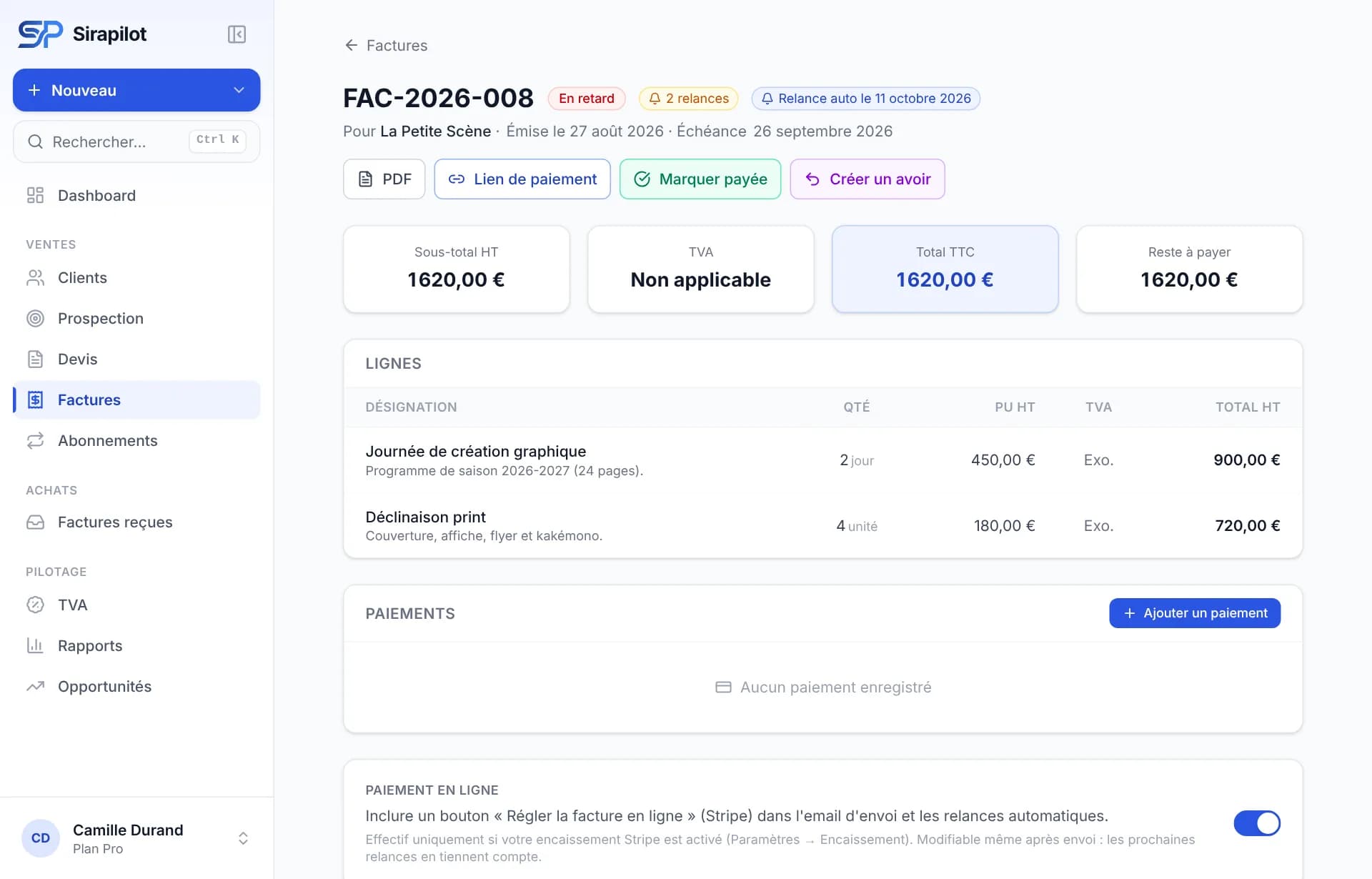This screenshot has height=879, width=1372.
Task: Click the Clients people icon
Action: click(x=35, y=277)
